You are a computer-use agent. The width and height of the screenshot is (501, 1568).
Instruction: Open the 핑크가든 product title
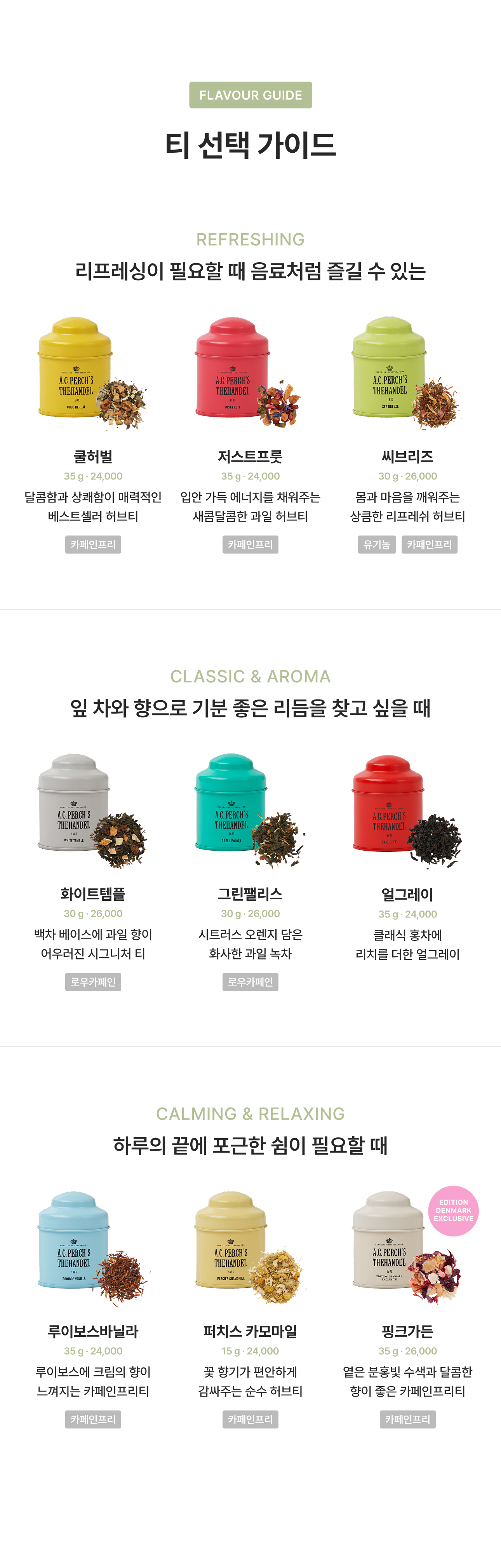coord(407,1332)
